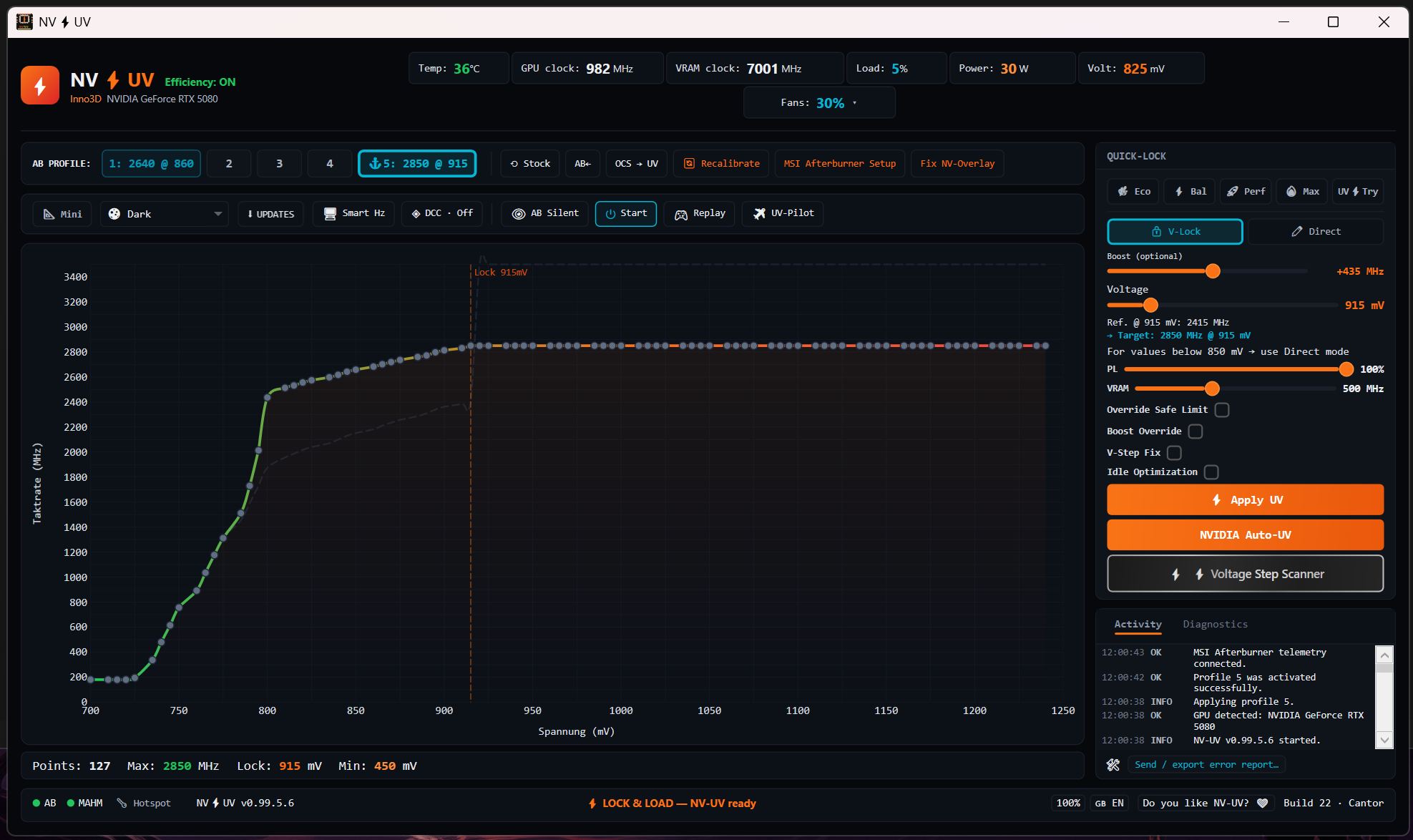Open the Voltage Step Scanner

pyautogui.click(x=1246, y=574)
